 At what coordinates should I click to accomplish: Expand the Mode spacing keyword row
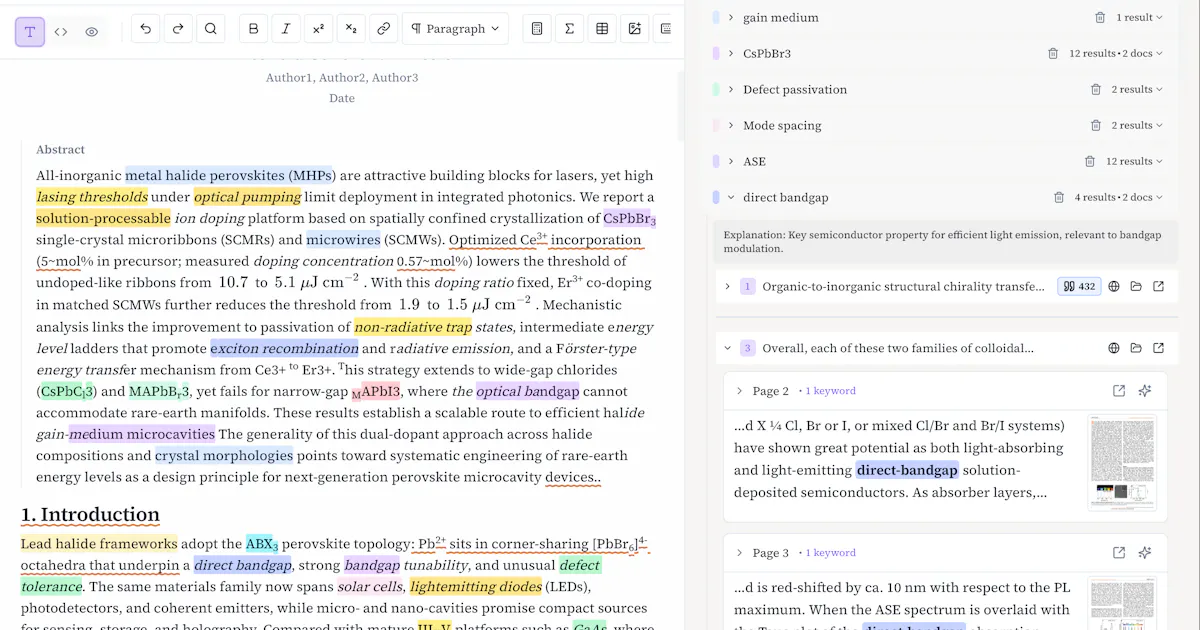(x=731, y=125)
